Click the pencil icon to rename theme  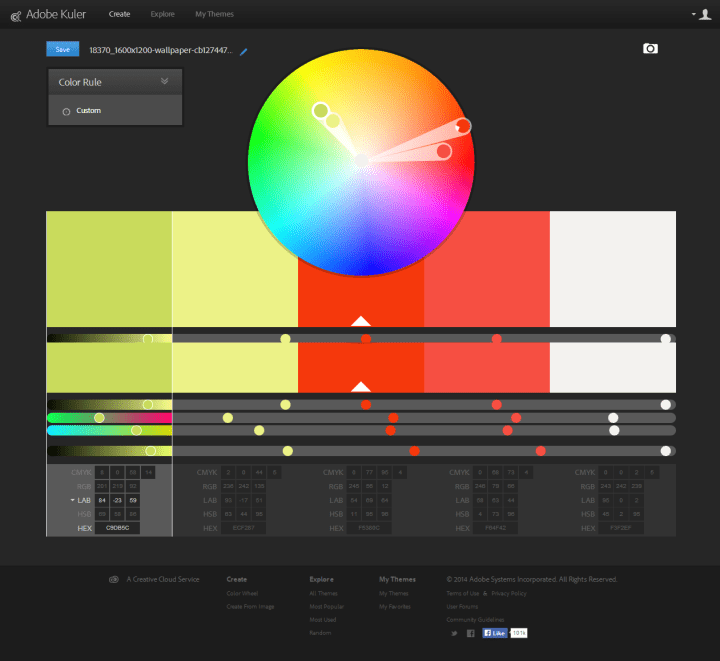(243, 51)
